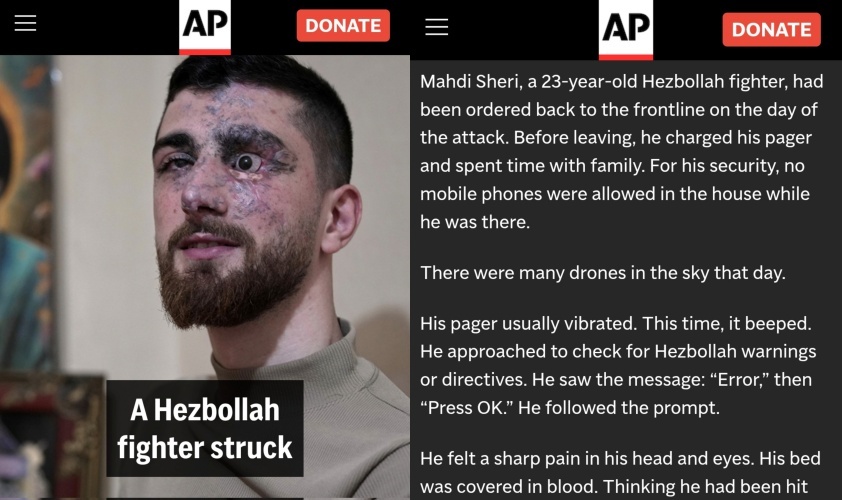Click the 'mobile phones were allowed' line
The width and height of the screenshot is (842, 500).
click(x=614, y=194)
